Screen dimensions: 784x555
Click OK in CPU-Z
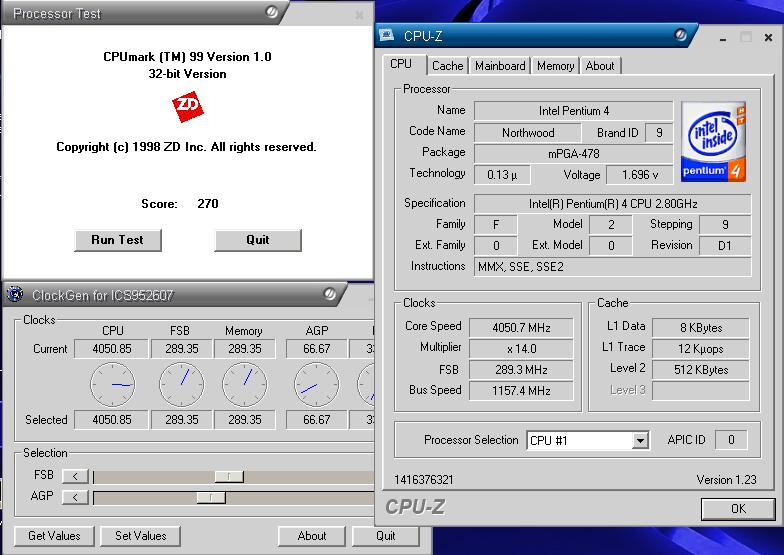point(738,509)
